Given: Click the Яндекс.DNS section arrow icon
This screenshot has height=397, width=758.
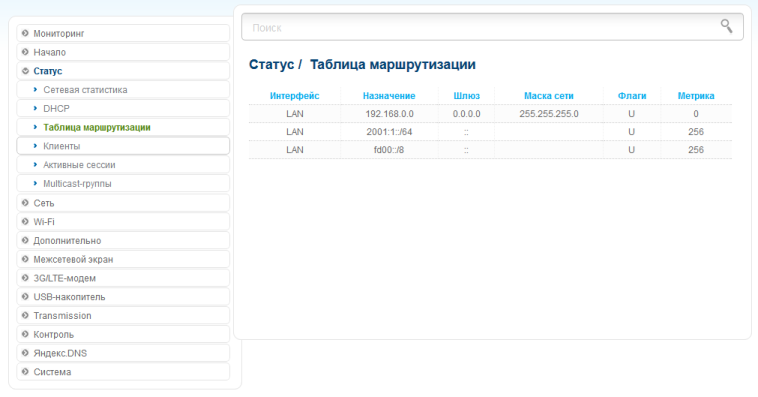Looking at the screenshot, I should [x=25, y=353].
